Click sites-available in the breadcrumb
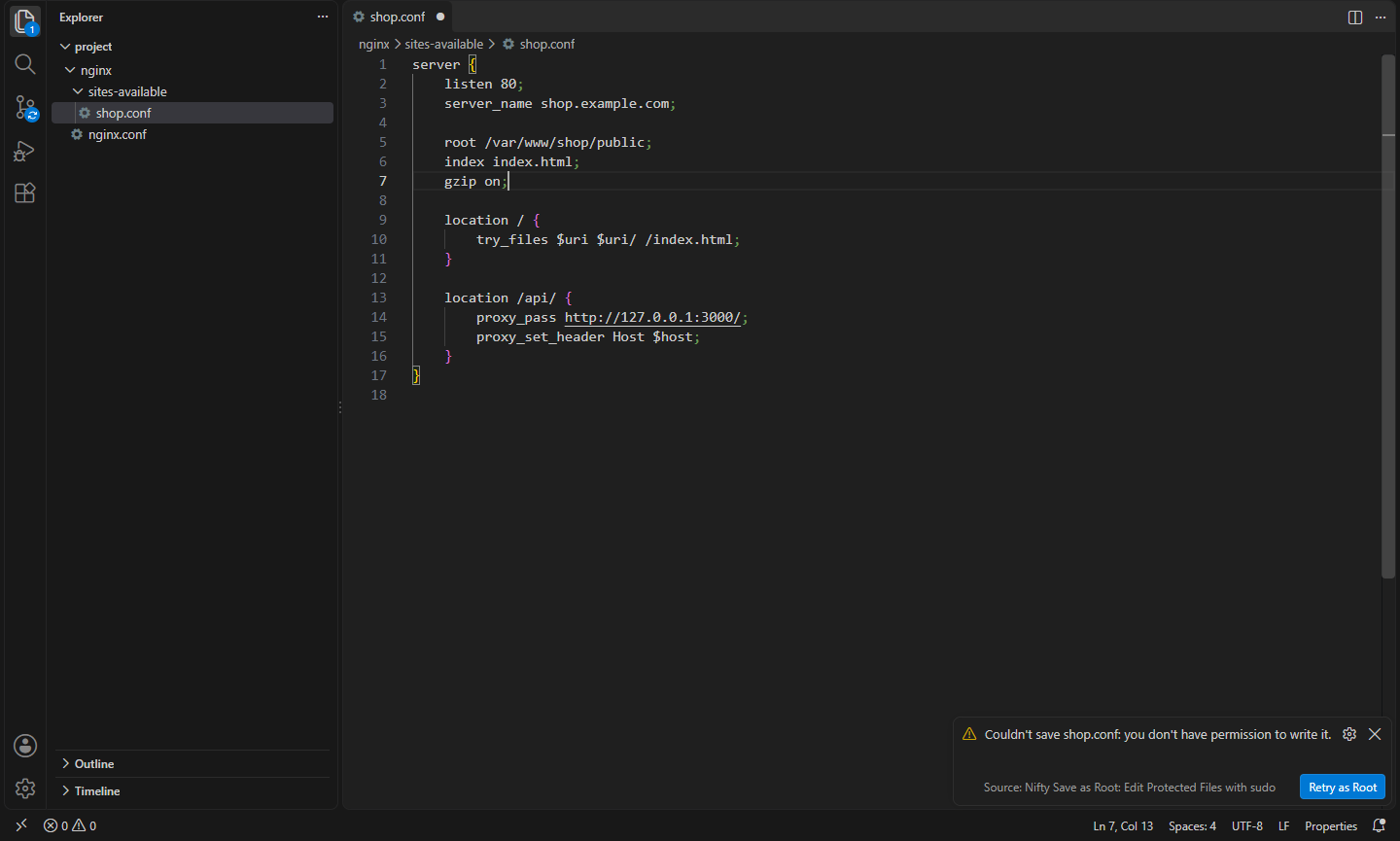This screenshot has width=1400, height=841. pyautogui.click(x=444, y=44)
